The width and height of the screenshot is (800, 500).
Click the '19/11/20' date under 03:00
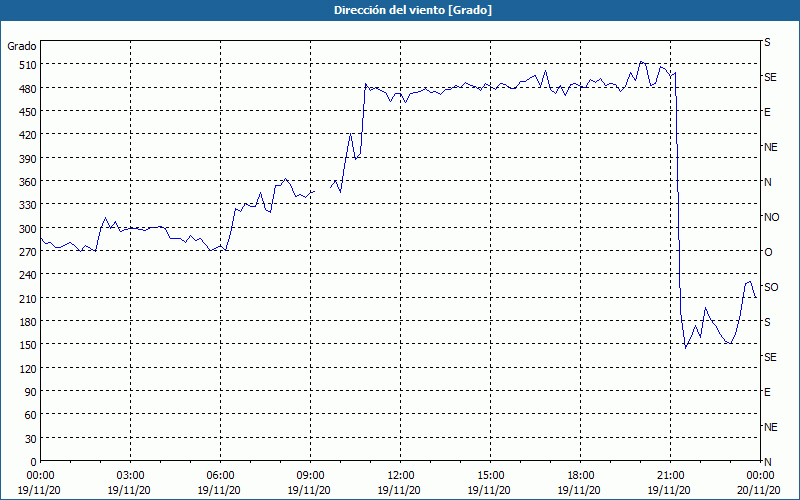point(129,490)
